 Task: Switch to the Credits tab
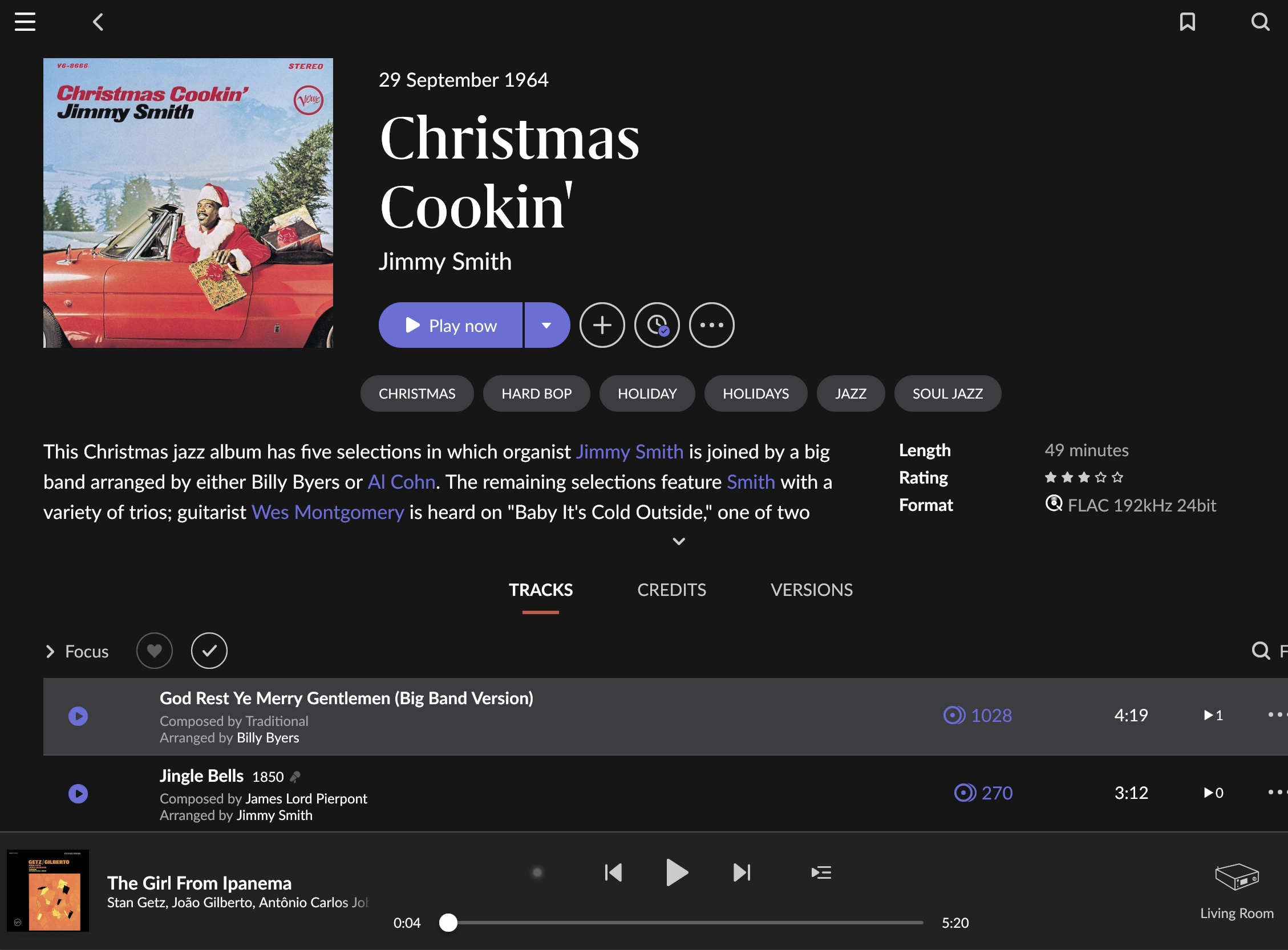671,590
